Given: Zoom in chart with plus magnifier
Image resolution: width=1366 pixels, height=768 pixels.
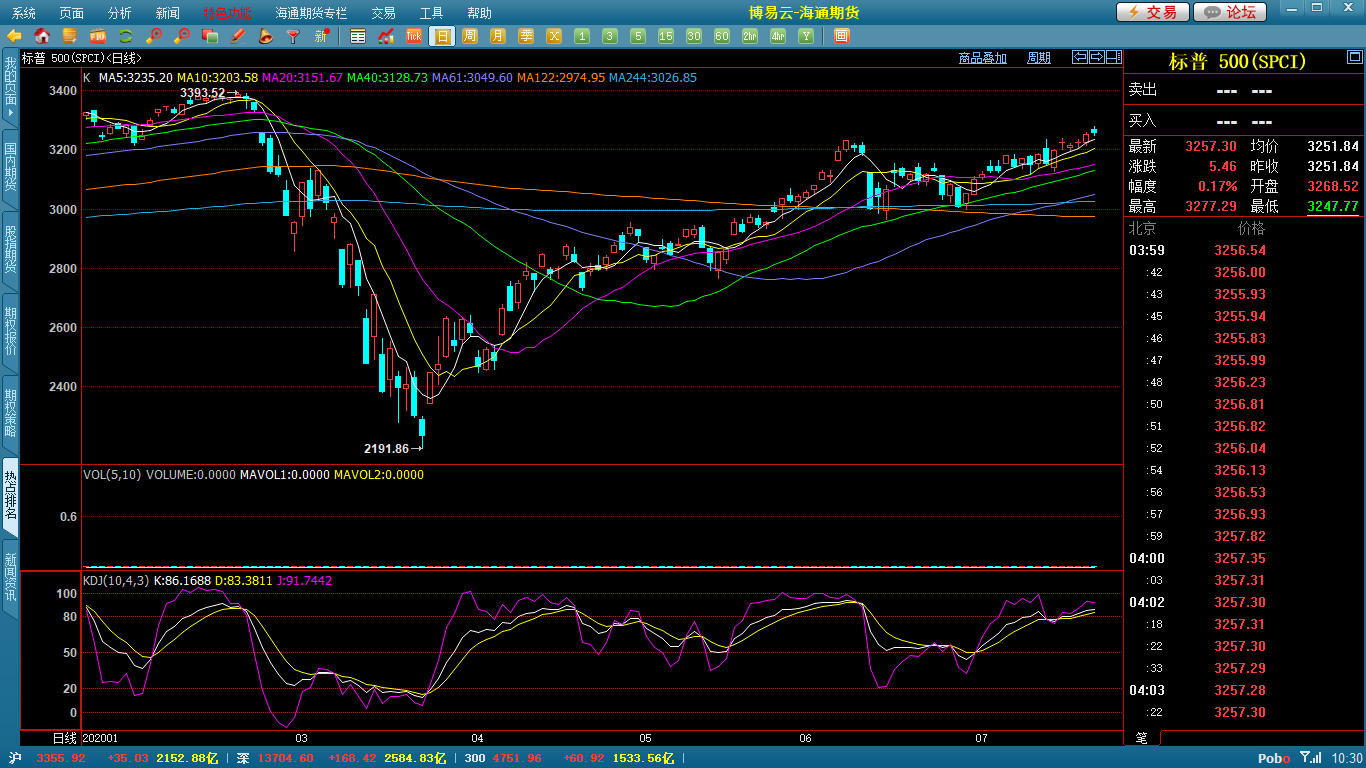Looking at the screenshot, I should (x=154, y=36).
